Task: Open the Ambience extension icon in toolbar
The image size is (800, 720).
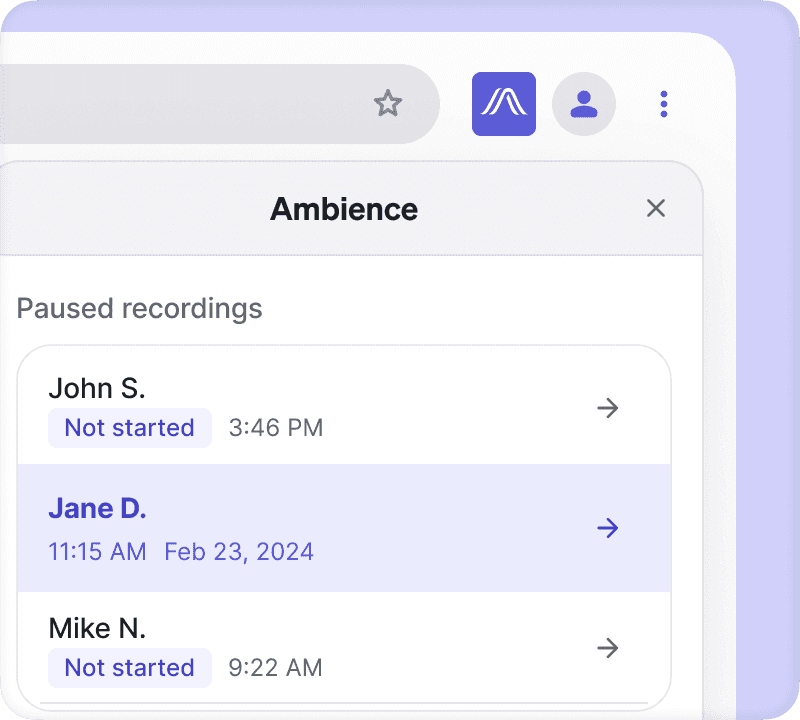Action: point(504,104)
